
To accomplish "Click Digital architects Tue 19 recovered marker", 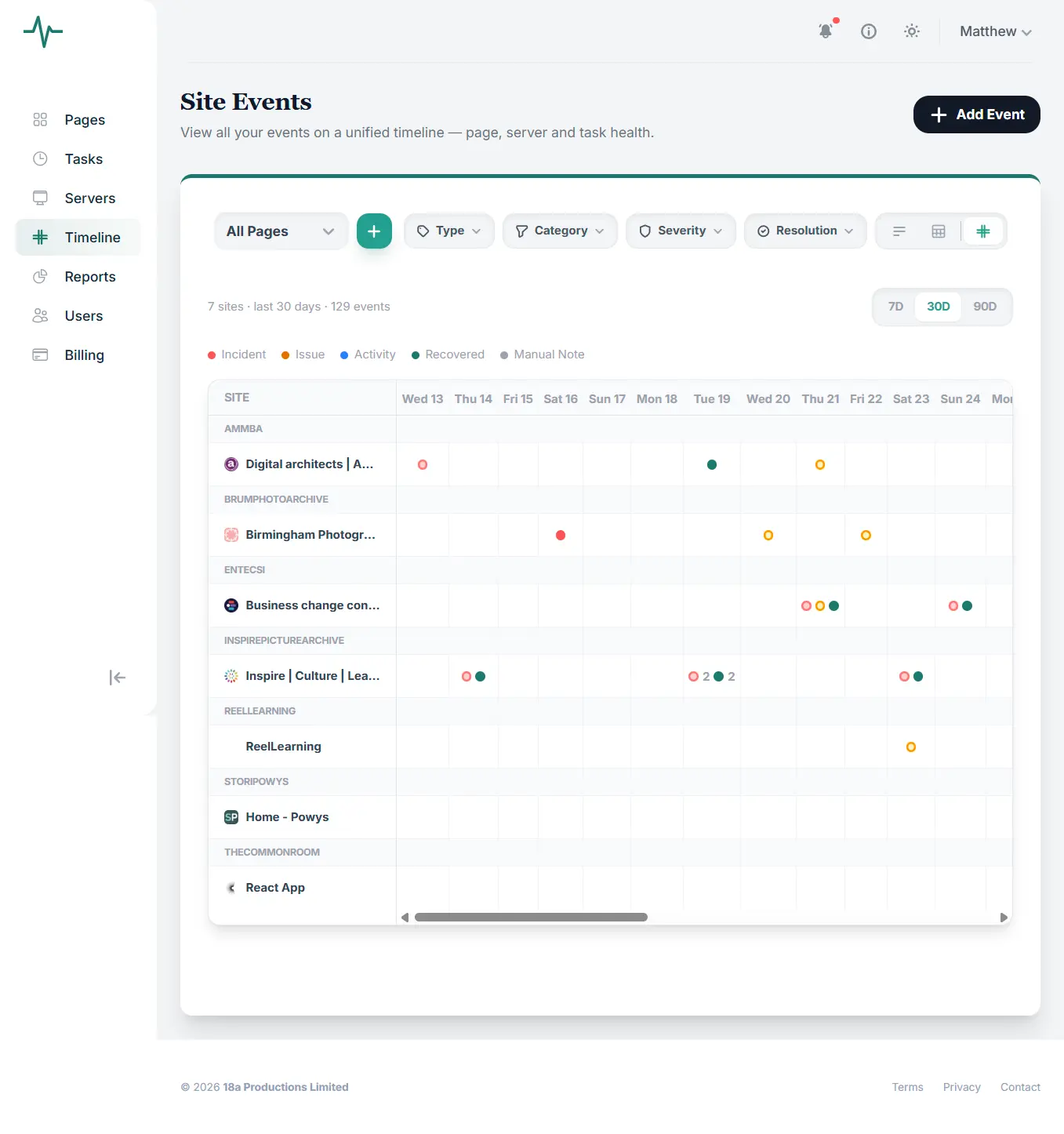I will 712,465.
